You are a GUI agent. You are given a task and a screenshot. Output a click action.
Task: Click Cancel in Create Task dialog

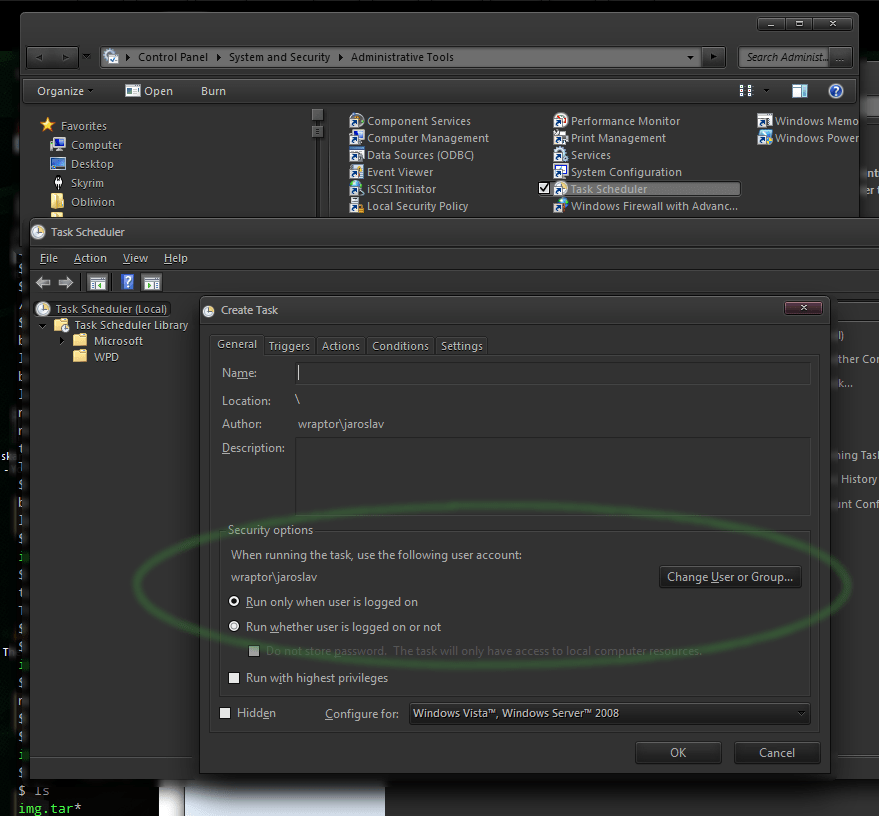pos(777,752)
